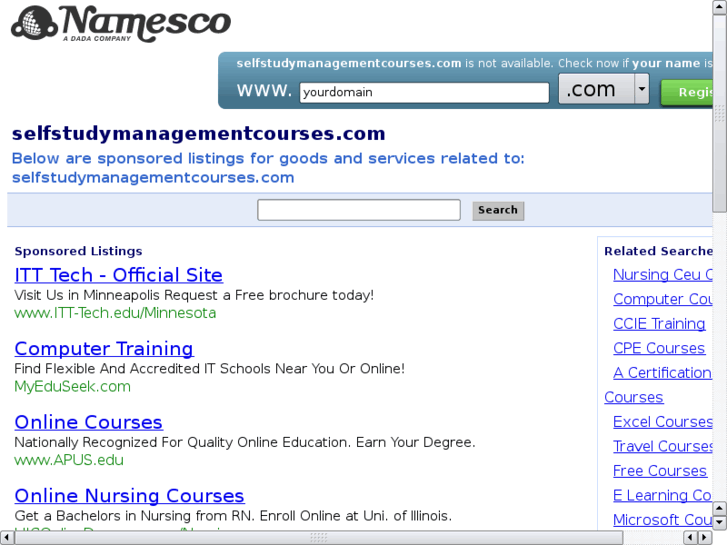
Task: Select the CCIE Training related search
Action: pyautogui.click(x=659, y=324)
